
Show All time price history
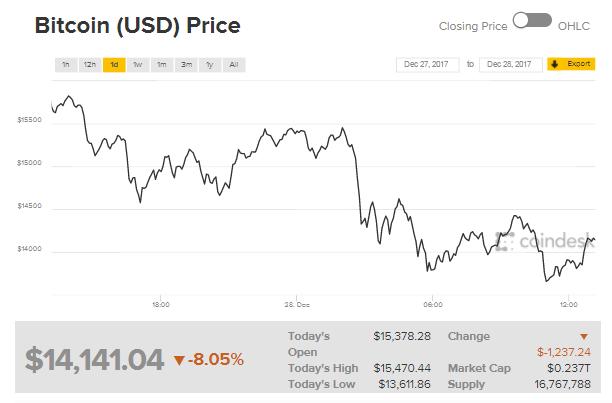[234, 64]
